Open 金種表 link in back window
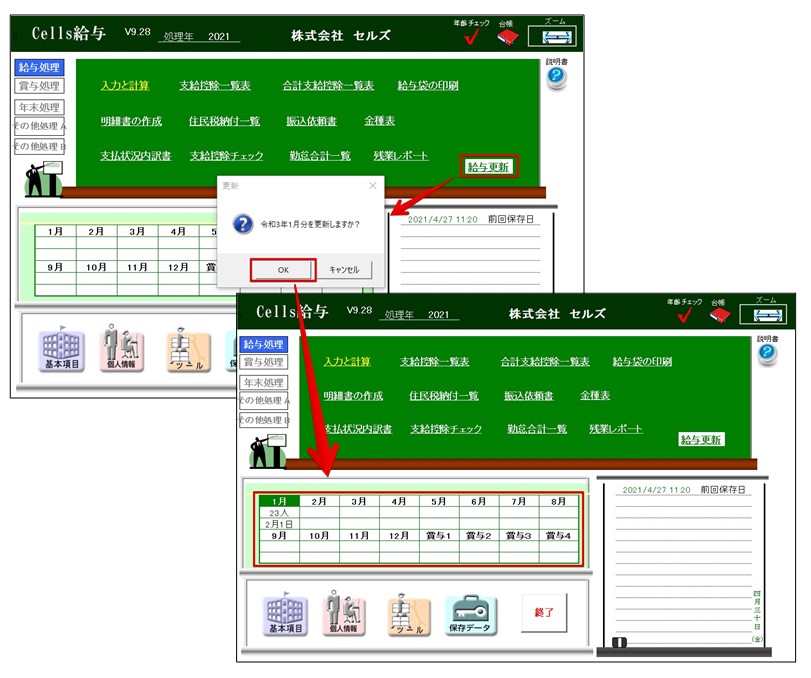Screen dimensions: 811x678 [380, 121]
